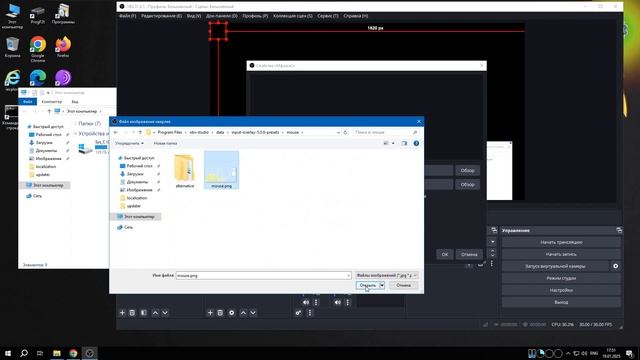Click the Открыть button in file dialog
Screen dimensions: 640x360
click(x=368, y=285)
